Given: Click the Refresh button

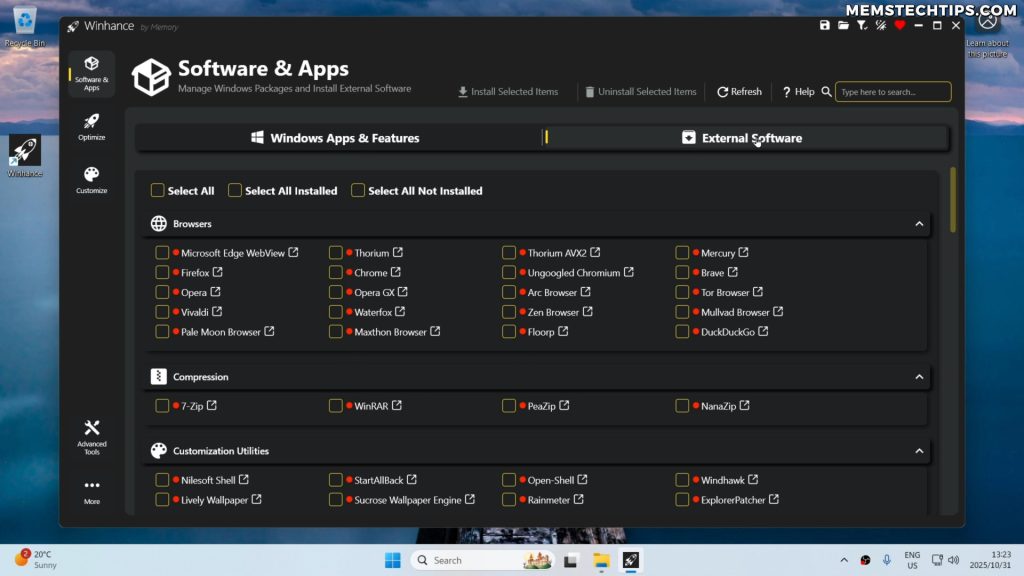Looking at the screenshot, I should pos(739,91).
